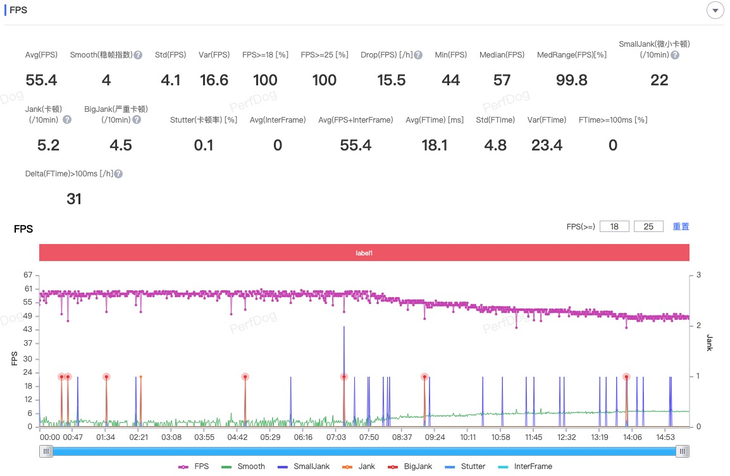Open help for Delta(FTime)>100ms [/h]

tap(118, 174)
